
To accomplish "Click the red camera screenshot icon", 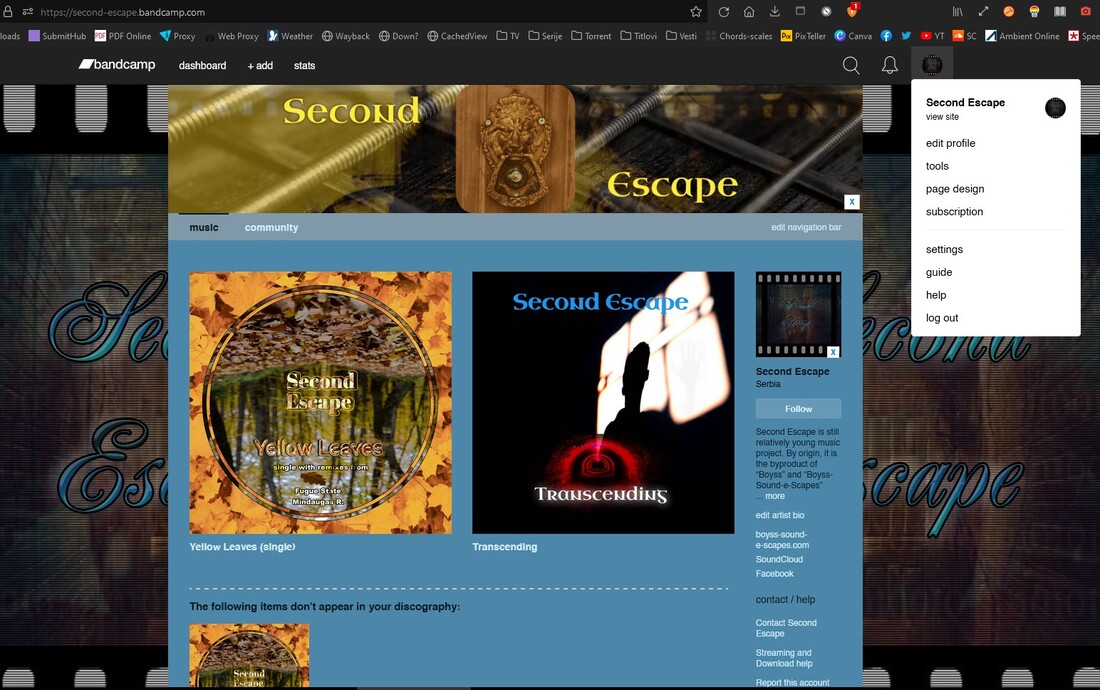I will click(1085, 12).
